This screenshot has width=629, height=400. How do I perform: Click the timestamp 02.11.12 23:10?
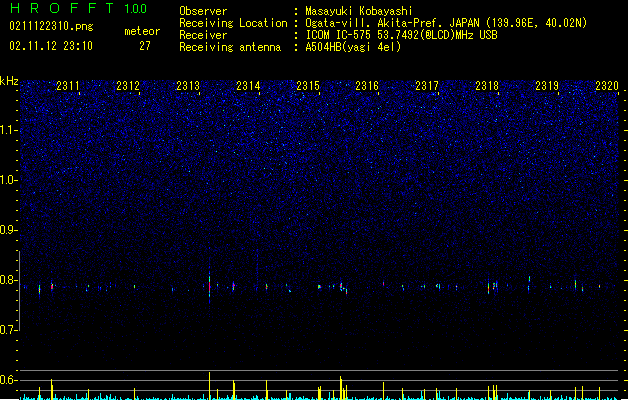(x=51, y=46)
